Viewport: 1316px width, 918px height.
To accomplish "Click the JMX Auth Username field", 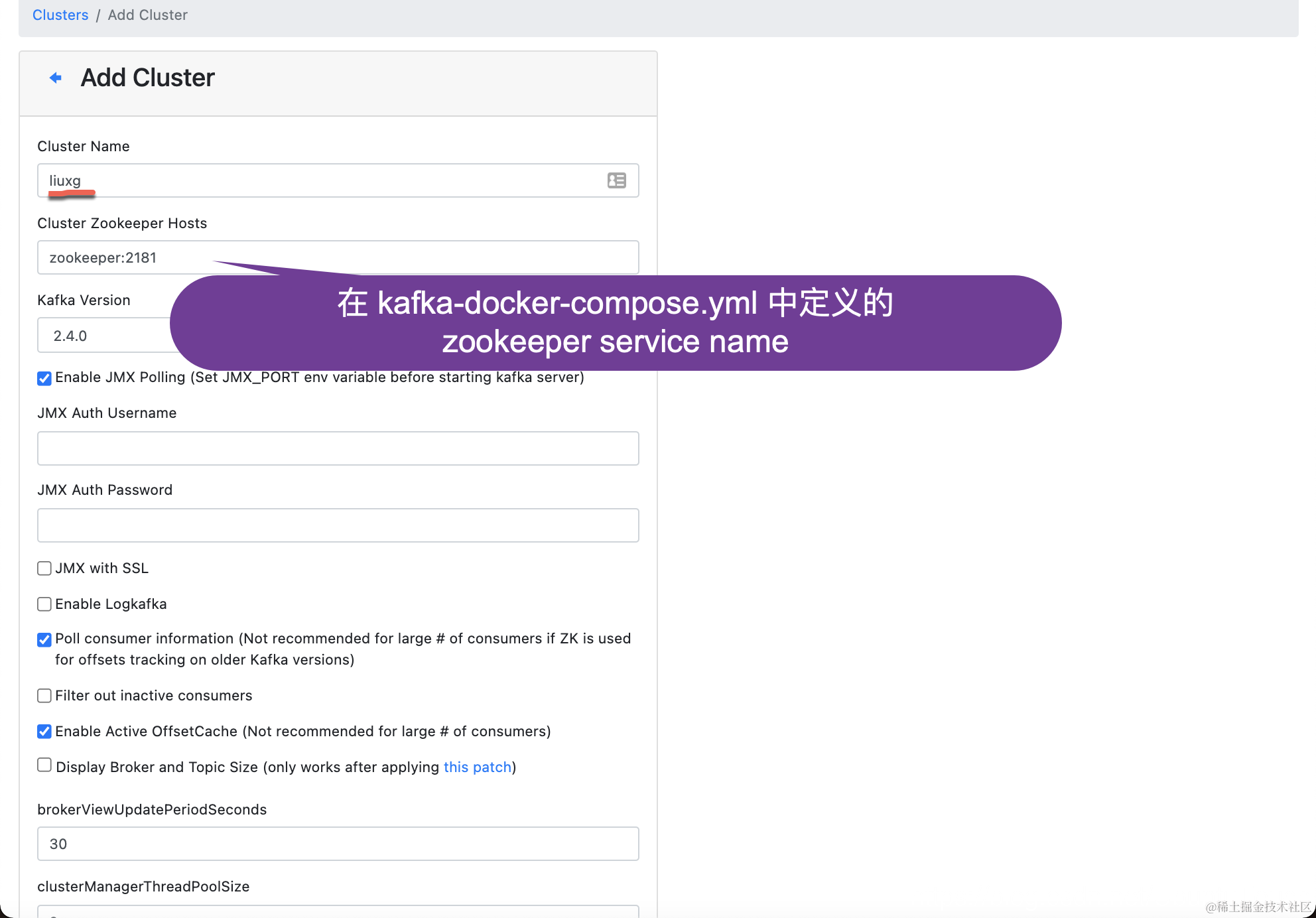I will 338,448.
